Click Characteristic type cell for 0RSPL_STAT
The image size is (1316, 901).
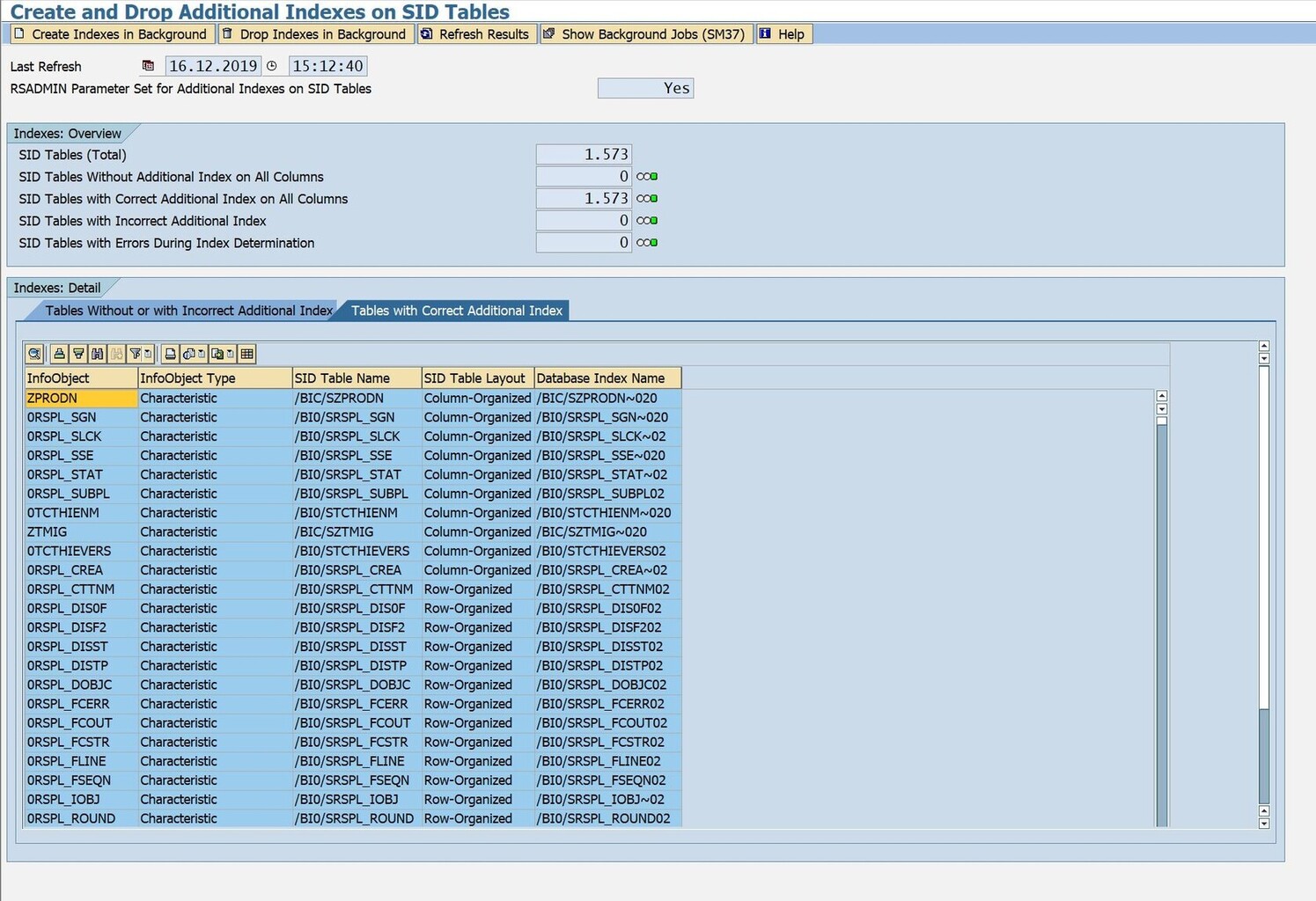tap(215, 475)
